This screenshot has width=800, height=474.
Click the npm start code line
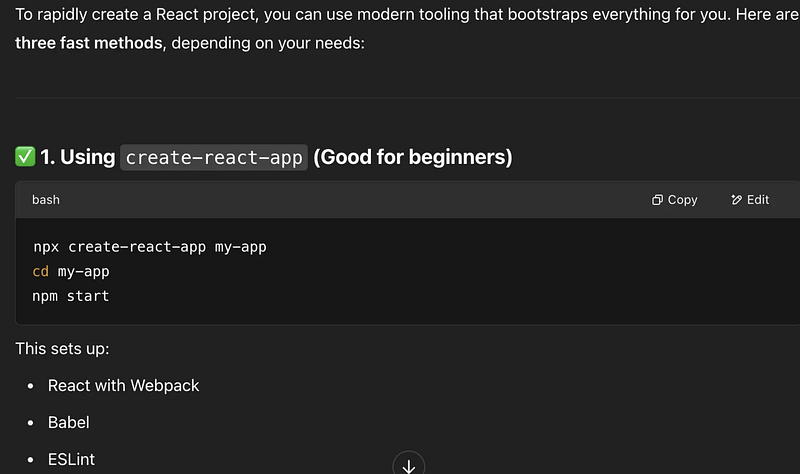(70, 296)
